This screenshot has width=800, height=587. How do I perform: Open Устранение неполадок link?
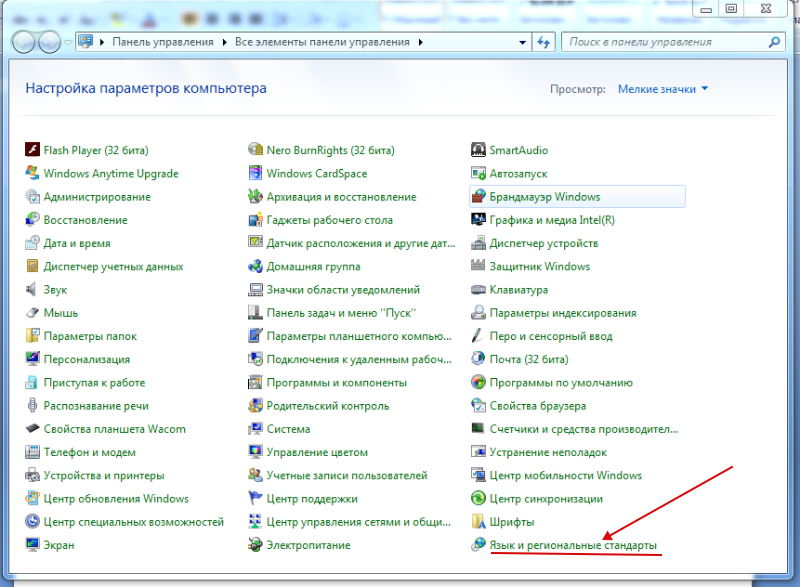tap(548, 452)
